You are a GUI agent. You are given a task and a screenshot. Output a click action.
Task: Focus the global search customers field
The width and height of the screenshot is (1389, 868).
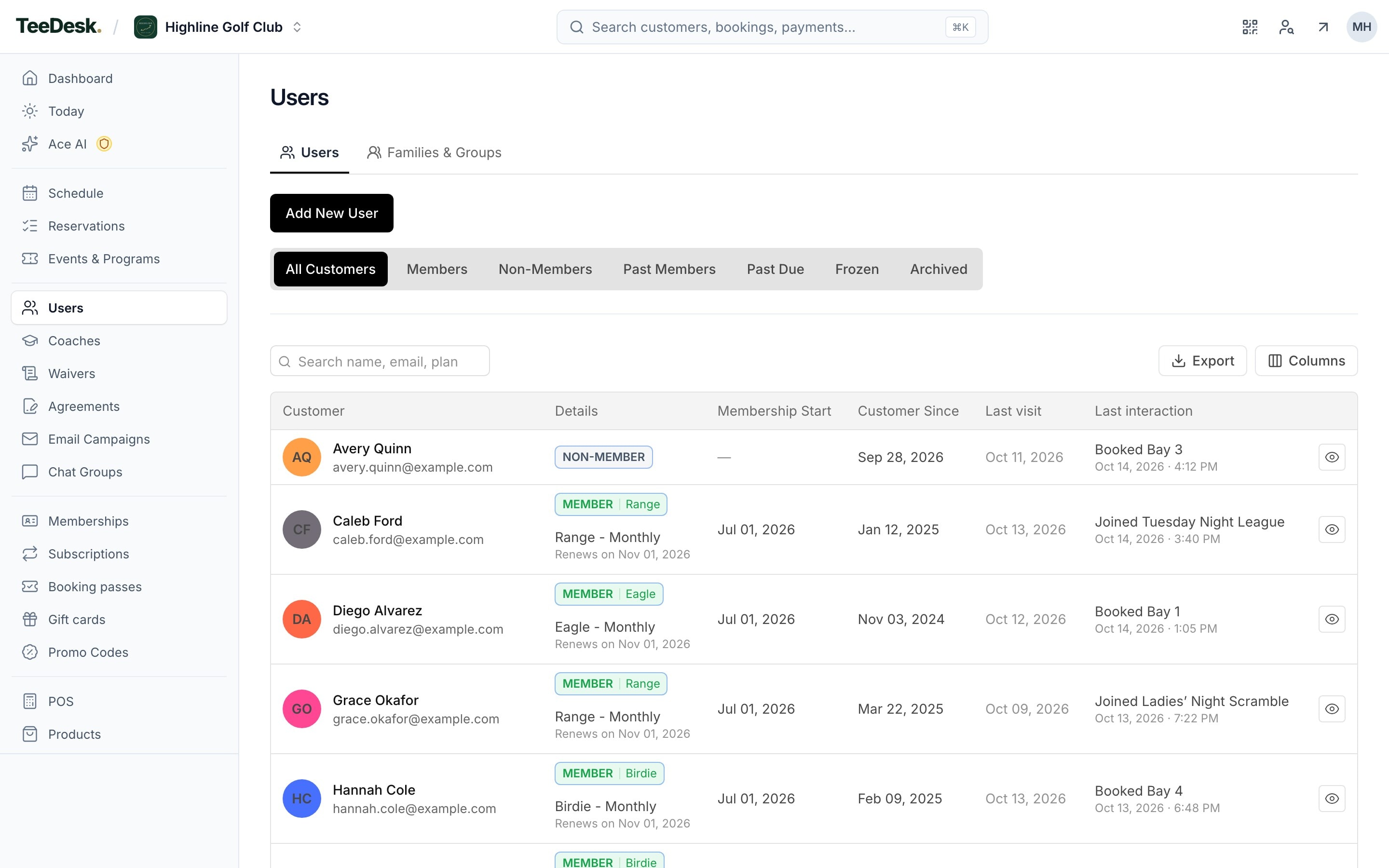coord(772,27)
